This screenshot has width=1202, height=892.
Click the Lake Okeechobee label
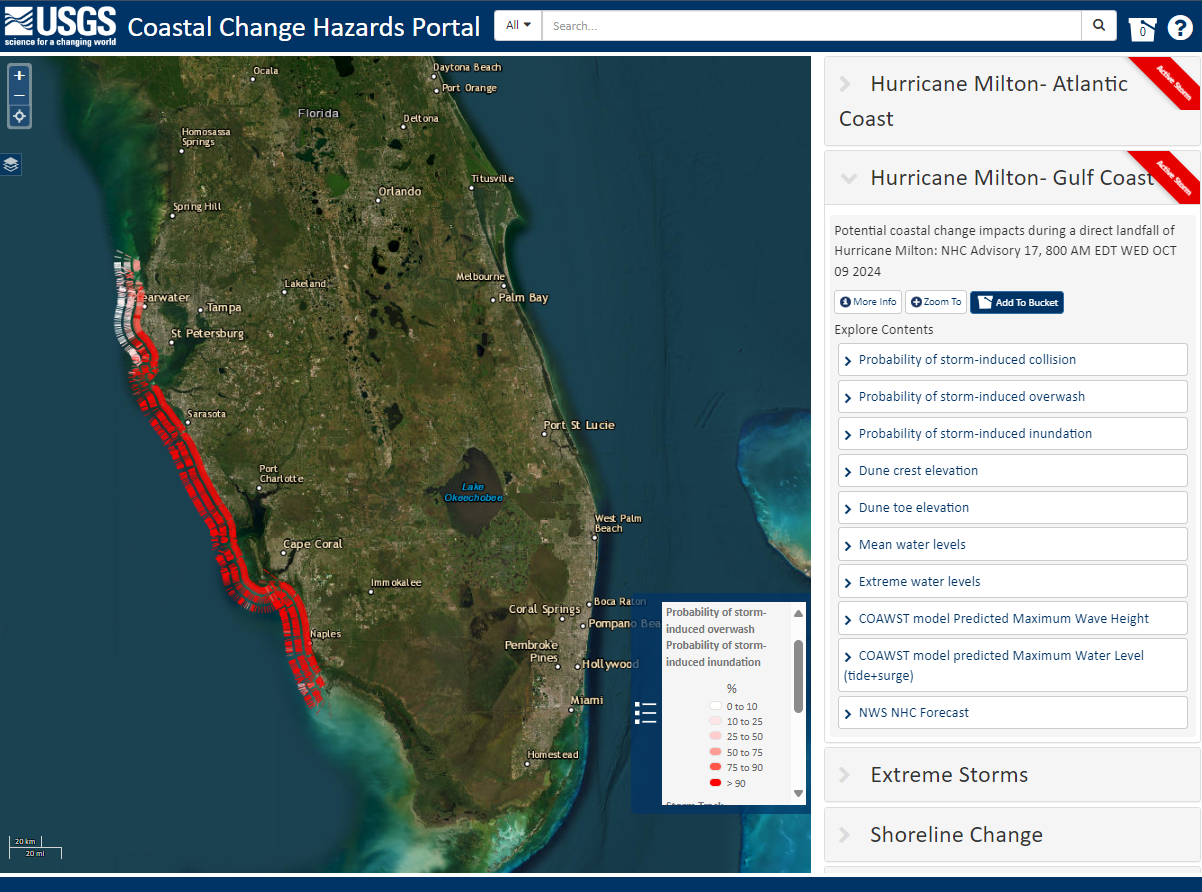pos(473,492)
